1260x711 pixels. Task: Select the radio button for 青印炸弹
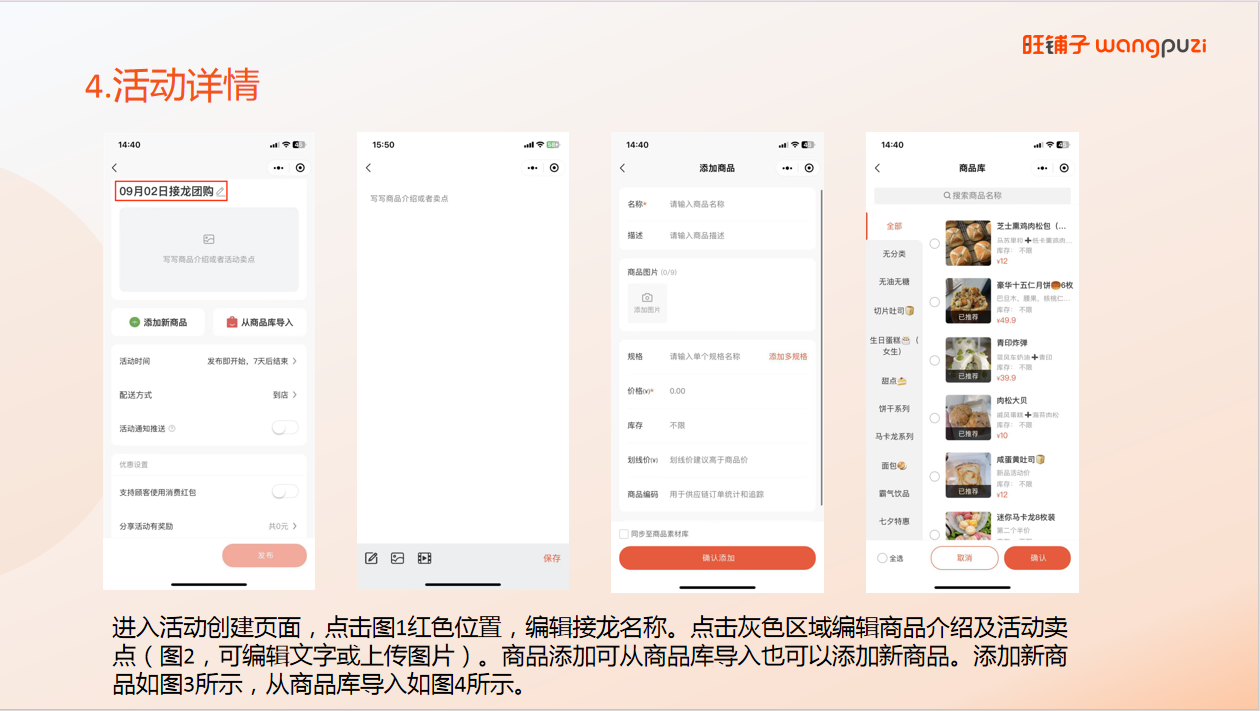[x=935, y=360]
